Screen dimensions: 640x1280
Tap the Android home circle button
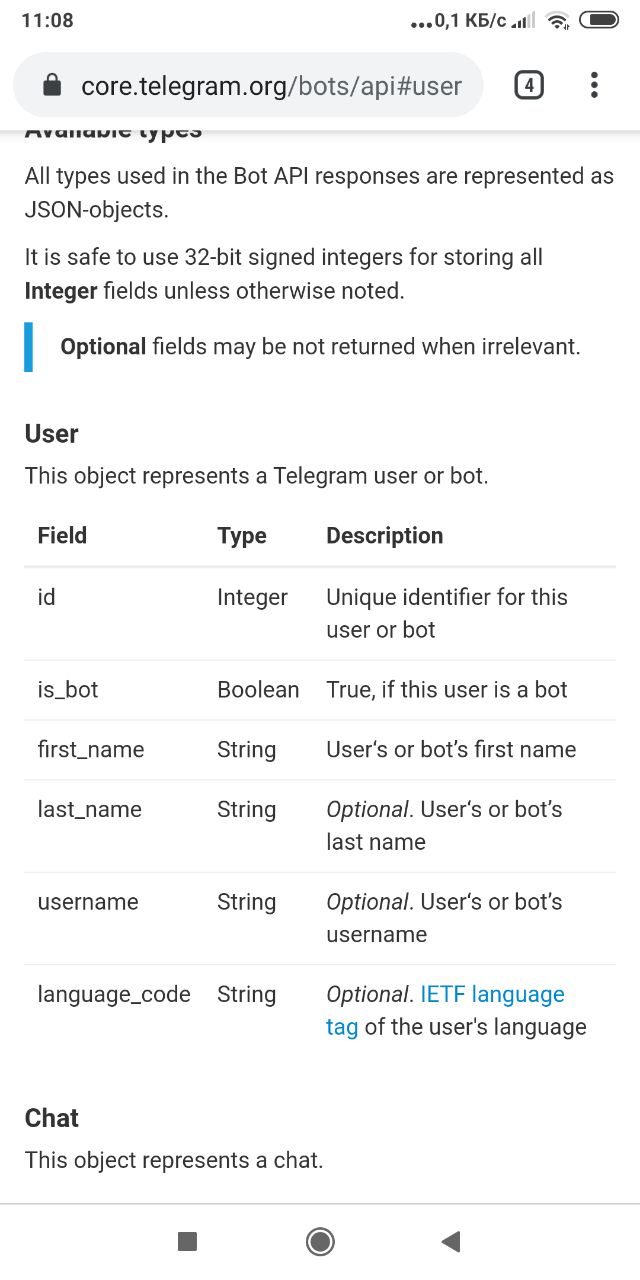coord(320,1241)
